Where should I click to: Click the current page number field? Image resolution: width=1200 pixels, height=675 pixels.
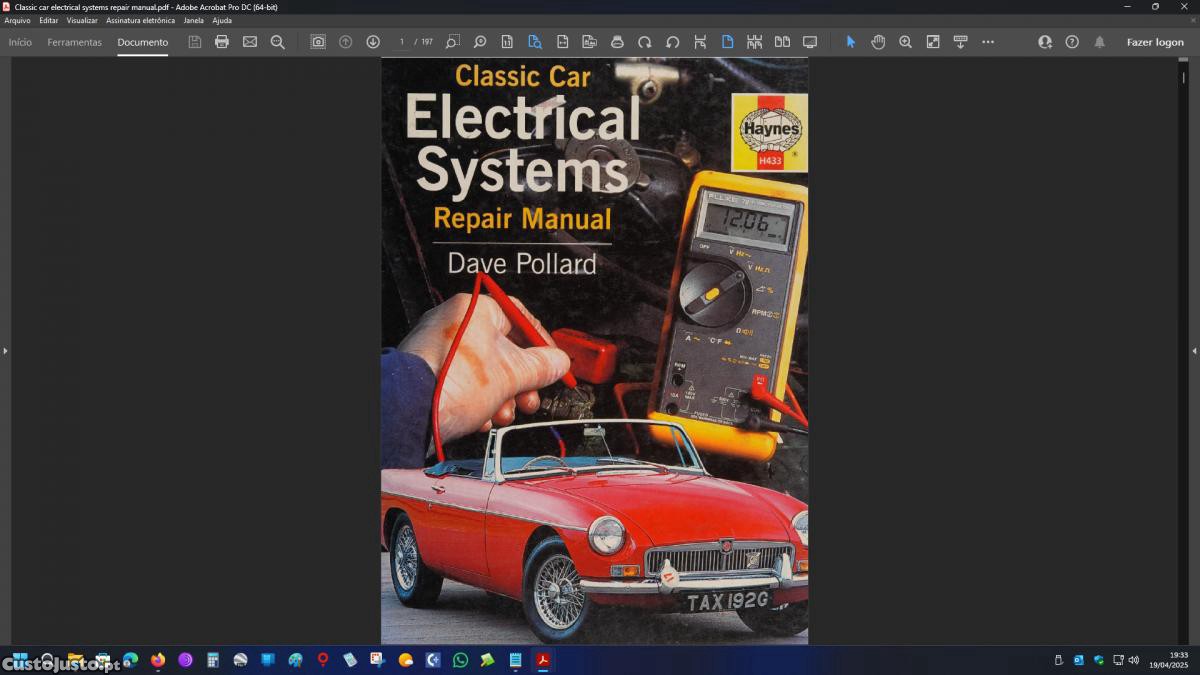(x=402, y=42)
